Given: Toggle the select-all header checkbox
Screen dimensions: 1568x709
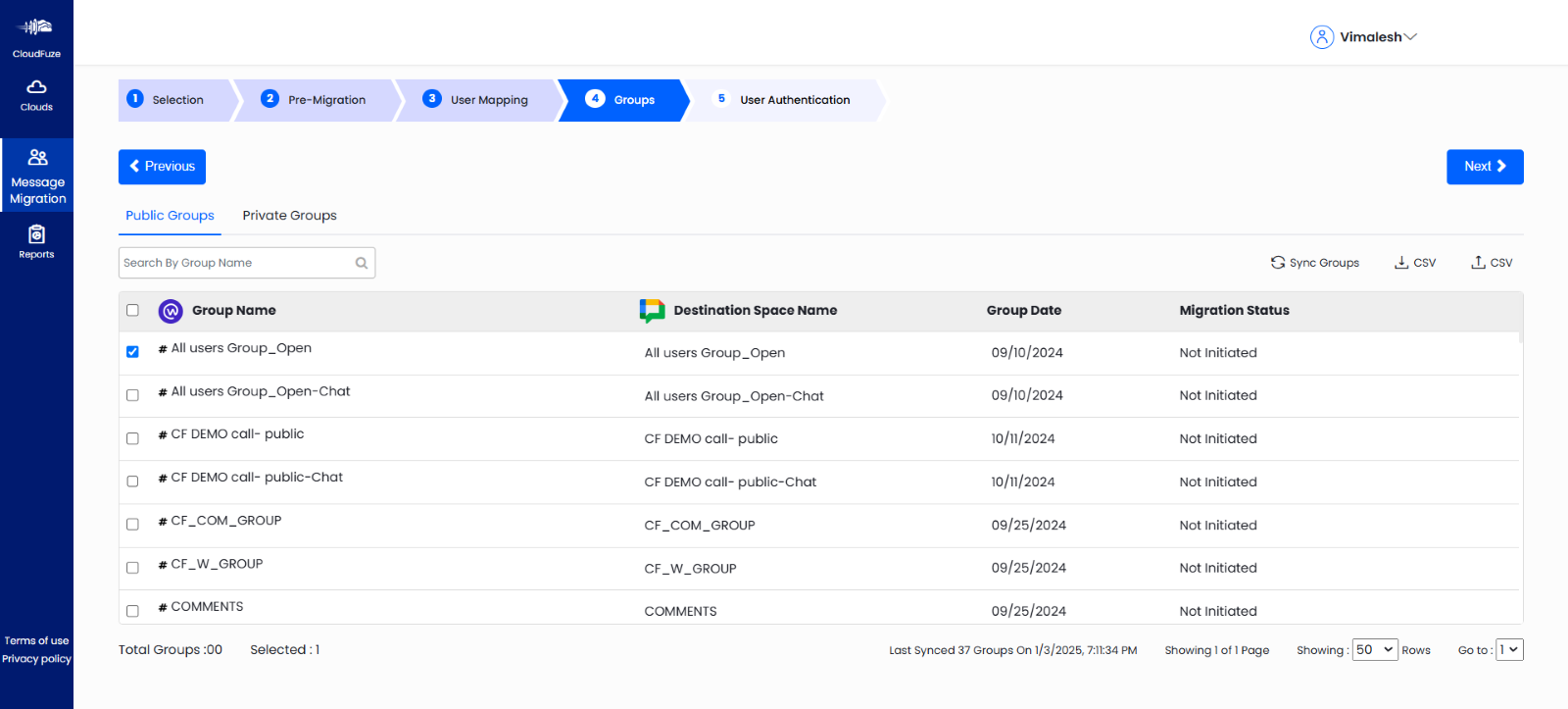Looking at the screenshot, I should (x=132, y=311).
